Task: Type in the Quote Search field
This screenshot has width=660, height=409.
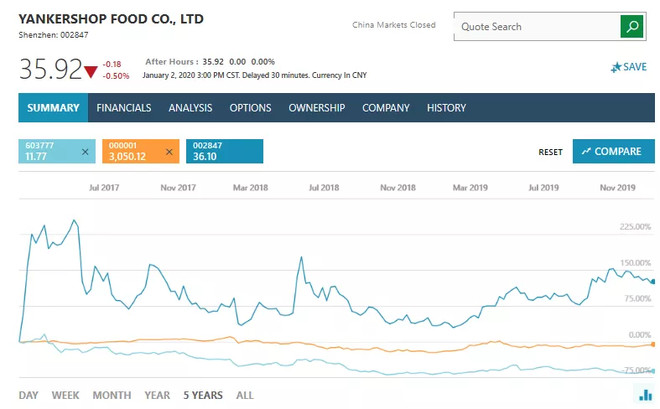Action: 537,27
